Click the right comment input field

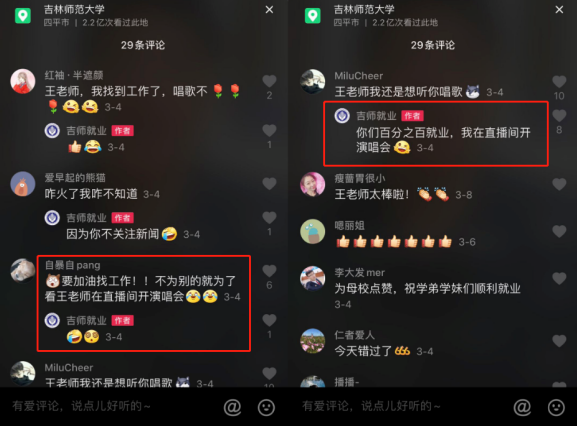401,406
